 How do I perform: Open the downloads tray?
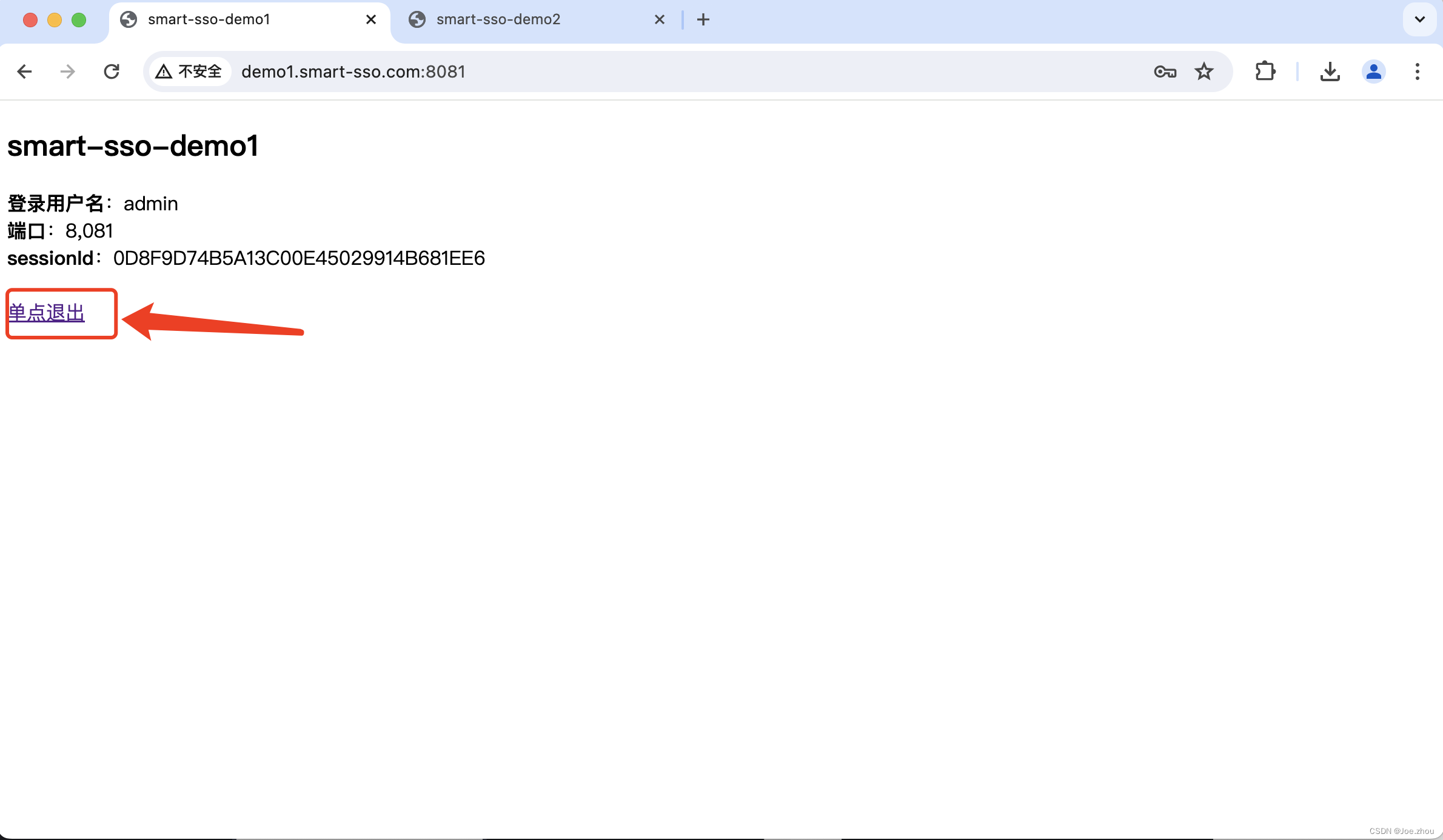(1330, 72)
